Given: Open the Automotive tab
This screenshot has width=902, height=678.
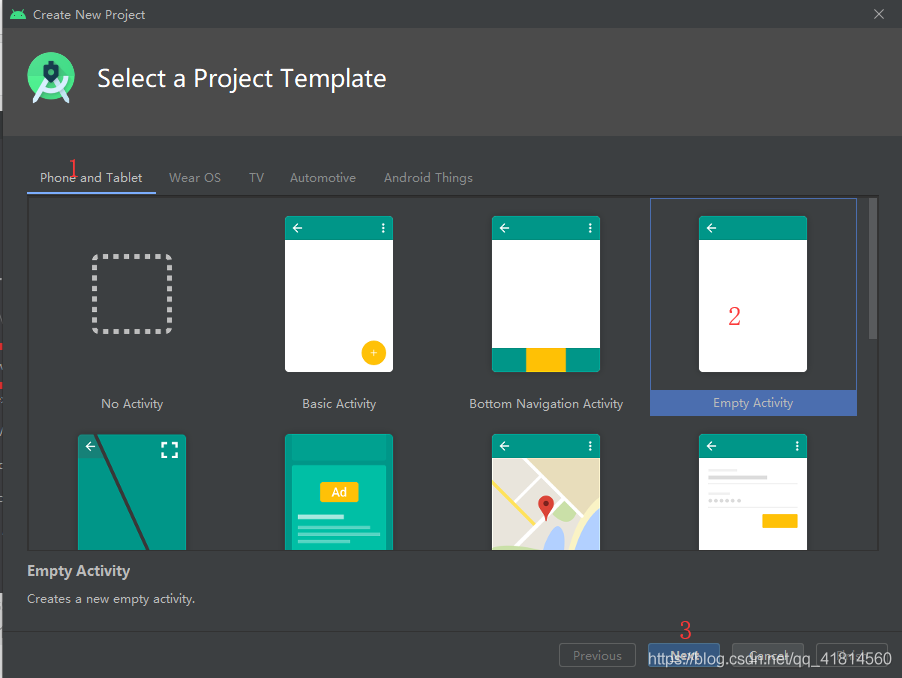Looking at the screenshot, I should [x=322, y=177].
